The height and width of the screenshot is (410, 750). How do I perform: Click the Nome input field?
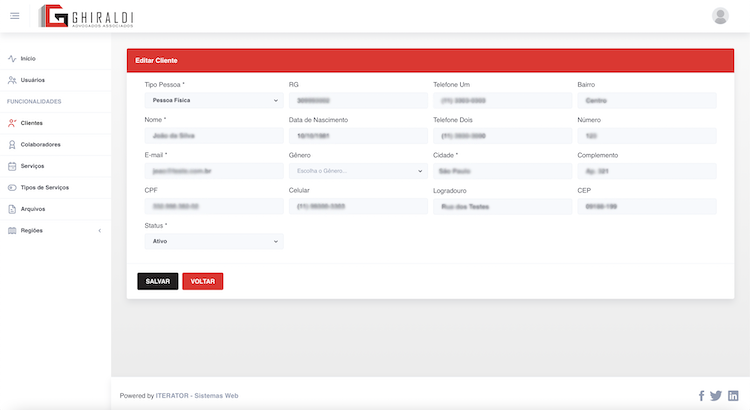(x=214, y=136)
